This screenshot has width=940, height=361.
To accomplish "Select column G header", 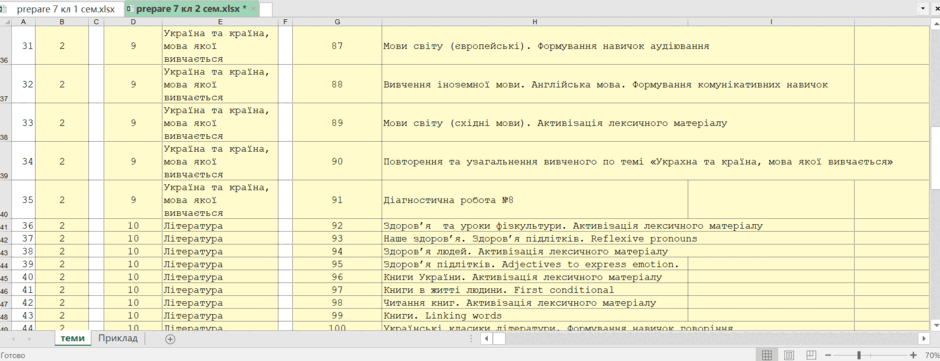I will click(337, 22).
